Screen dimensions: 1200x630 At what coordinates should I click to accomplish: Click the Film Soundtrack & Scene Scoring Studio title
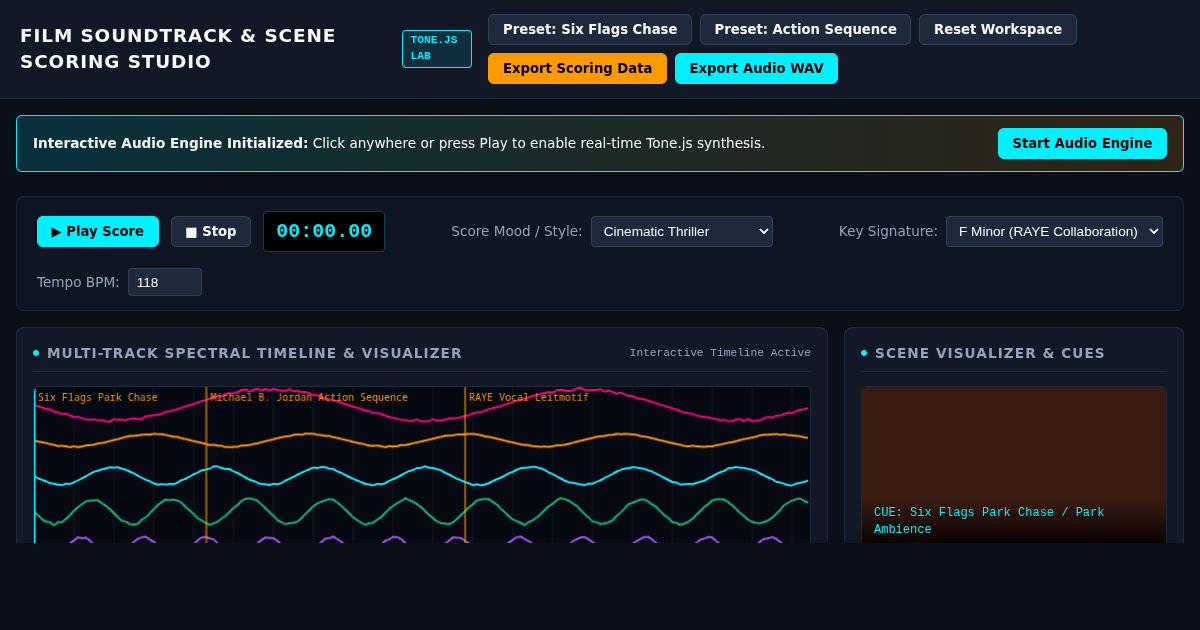178,49
